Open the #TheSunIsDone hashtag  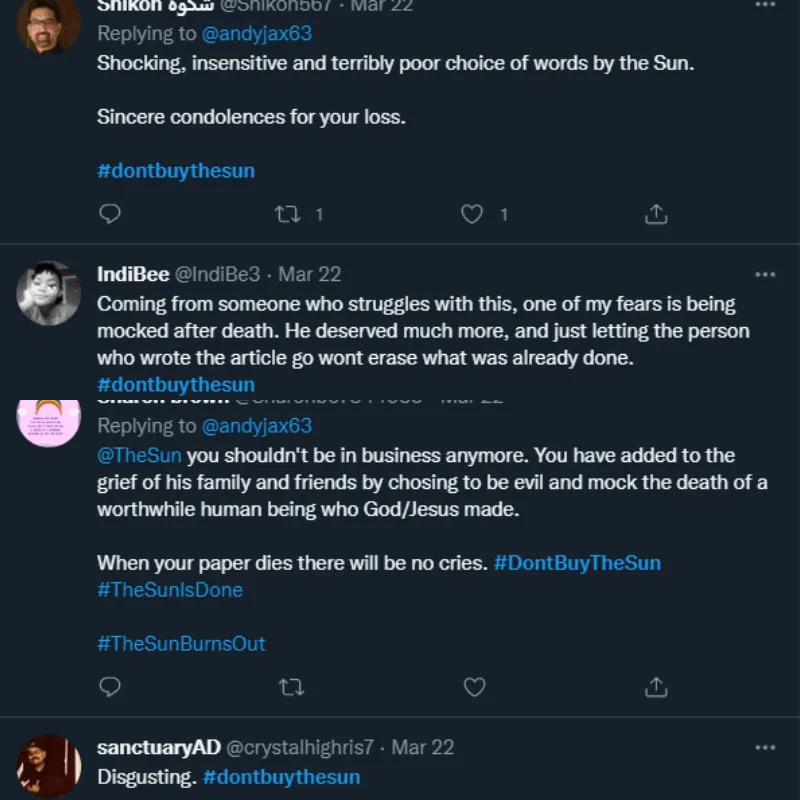(170, 590)
